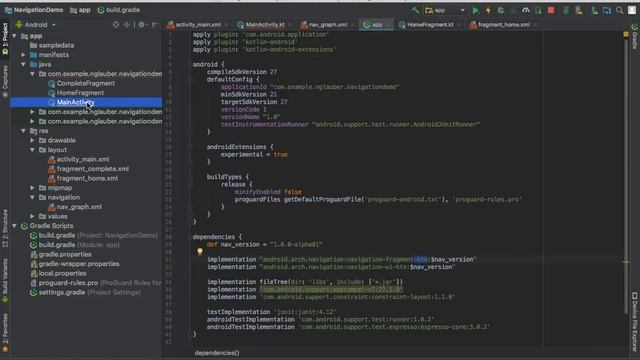Sync project with Gradle files icon
The width and height of the screenshot is (640, 360).
(566, 10)
